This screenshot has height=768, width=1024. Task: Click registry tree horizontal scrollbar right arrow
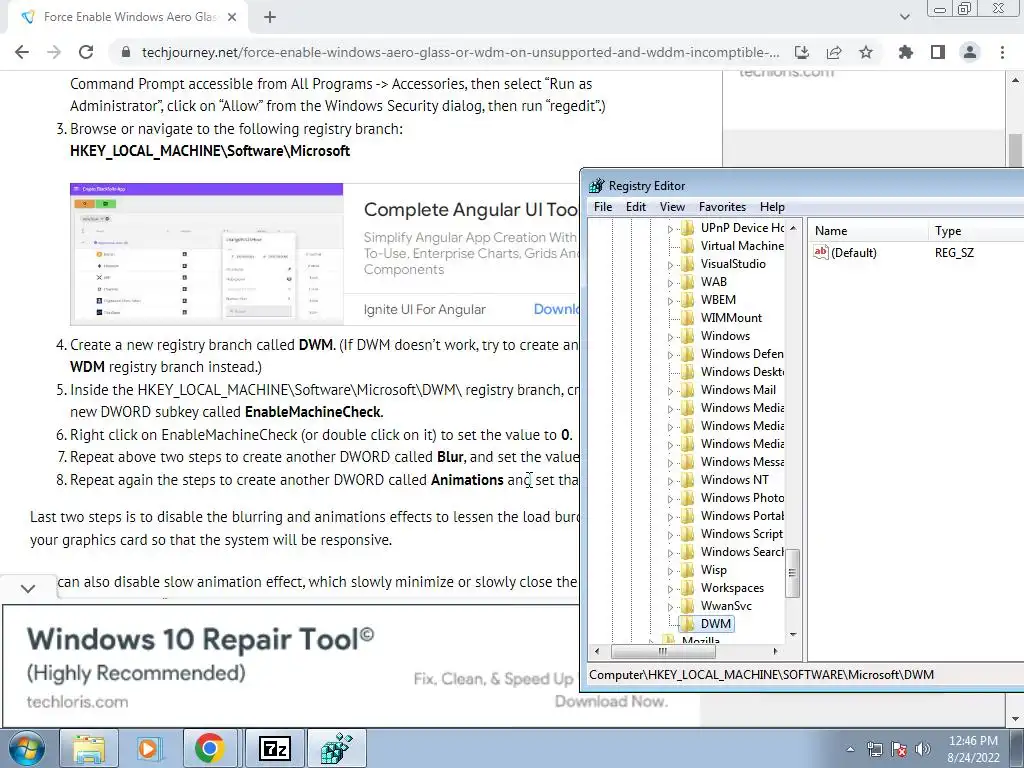[775, 651]
